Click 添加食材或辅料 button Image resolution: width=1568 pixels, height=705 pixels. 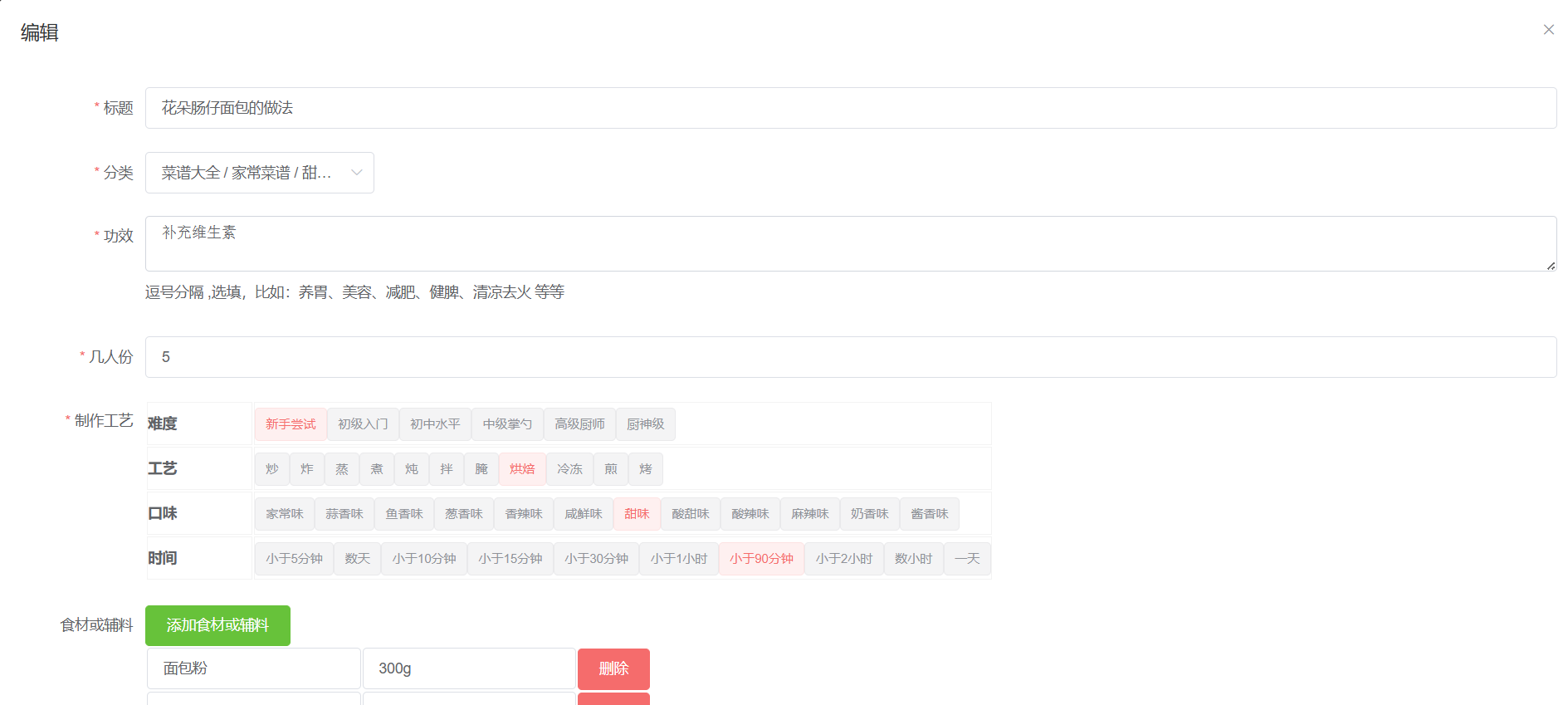[x=217, y=625]
